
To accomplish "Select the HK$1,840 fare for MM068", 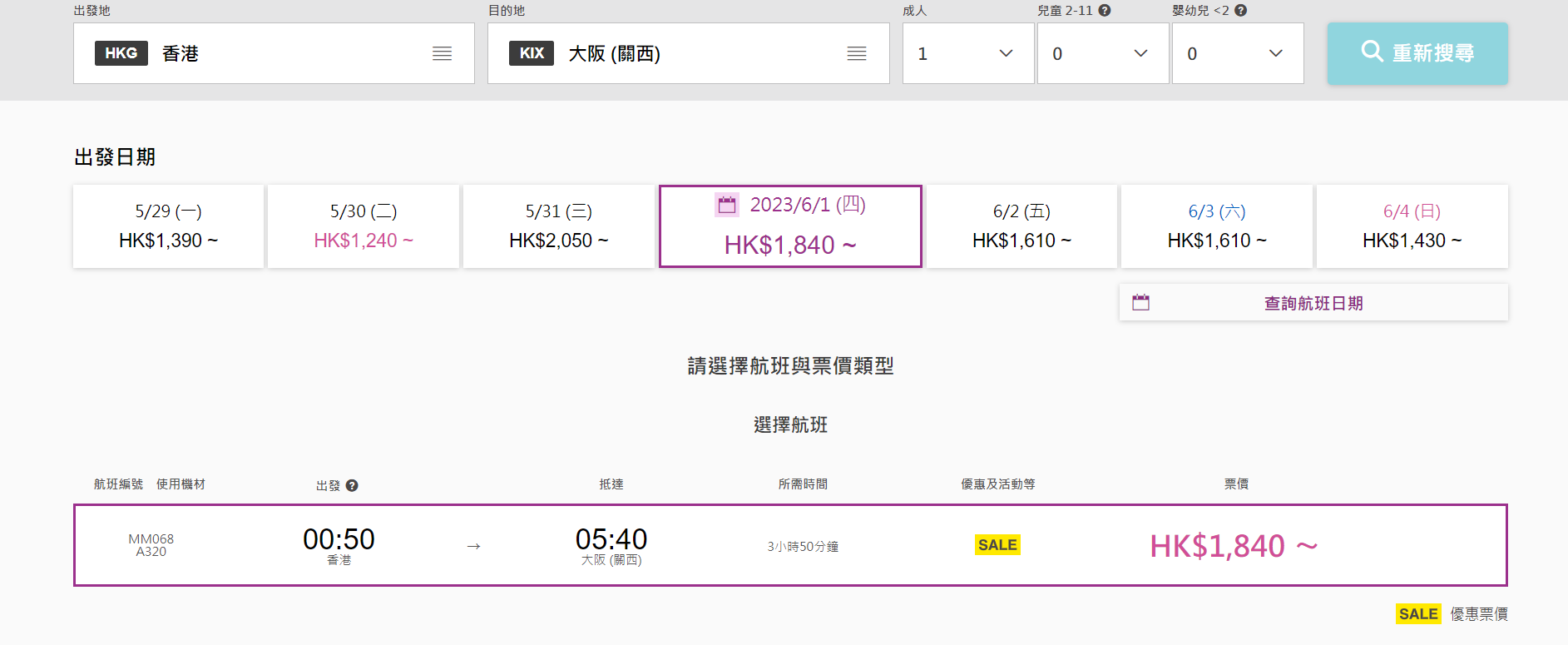I will click(x=1233, y=546).
